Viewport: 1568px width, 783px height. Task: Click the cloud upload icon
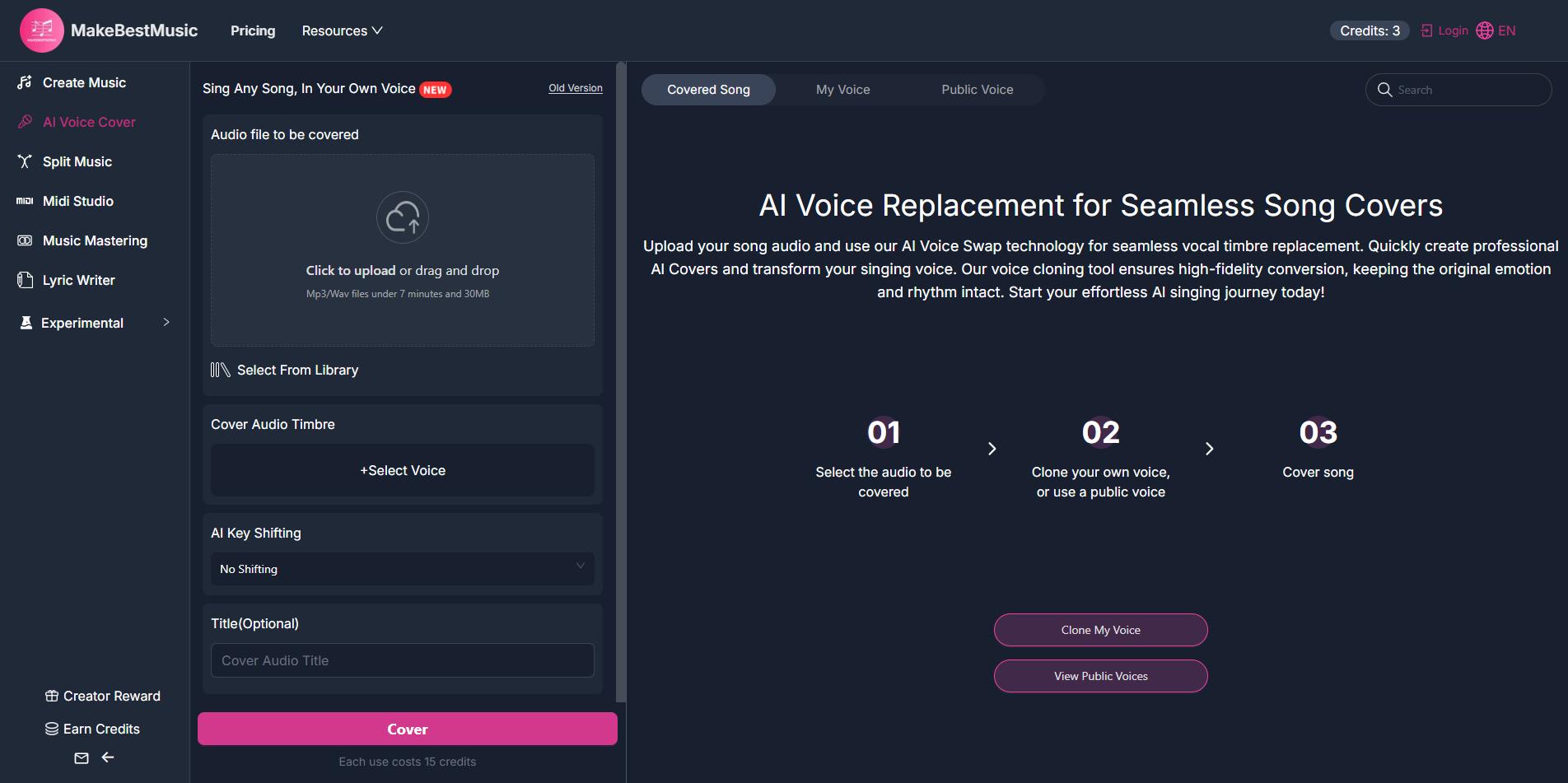[403, 217]
